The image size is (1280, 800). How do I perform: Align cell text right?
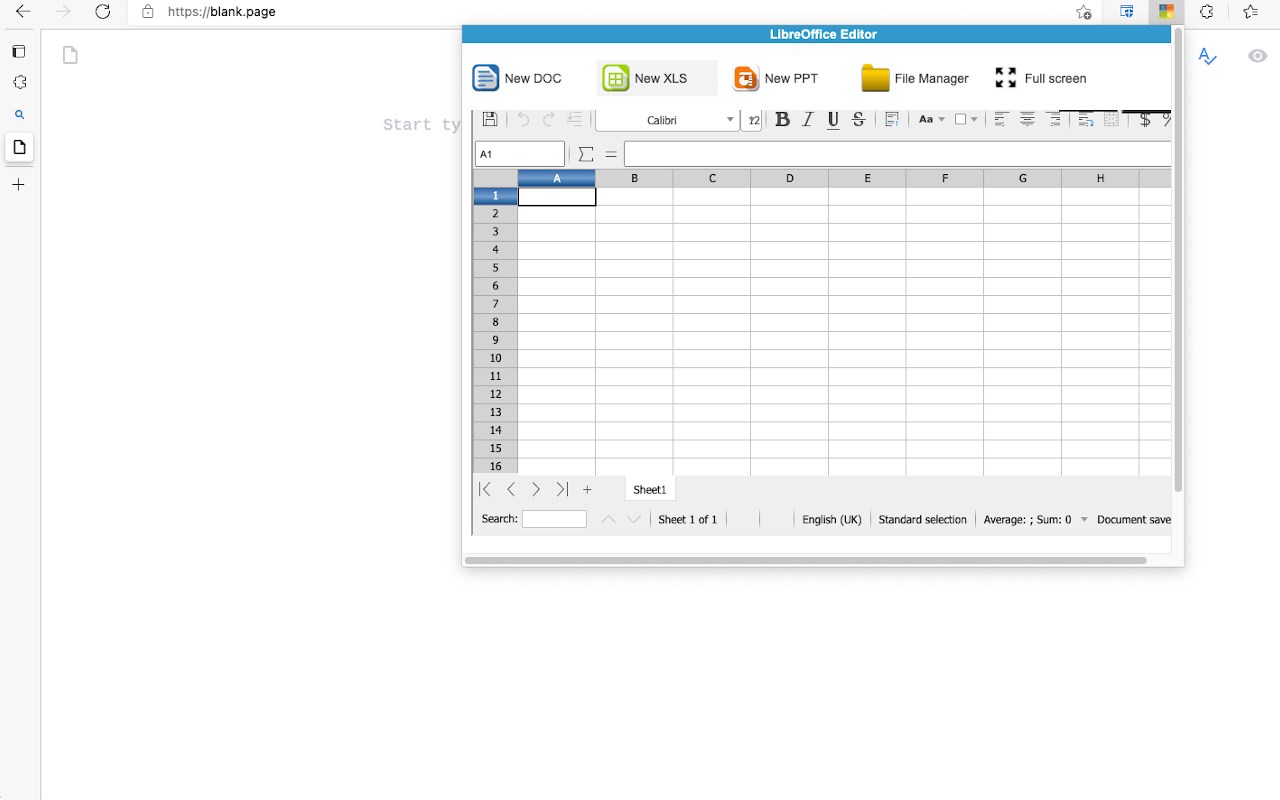point(1053,120)
